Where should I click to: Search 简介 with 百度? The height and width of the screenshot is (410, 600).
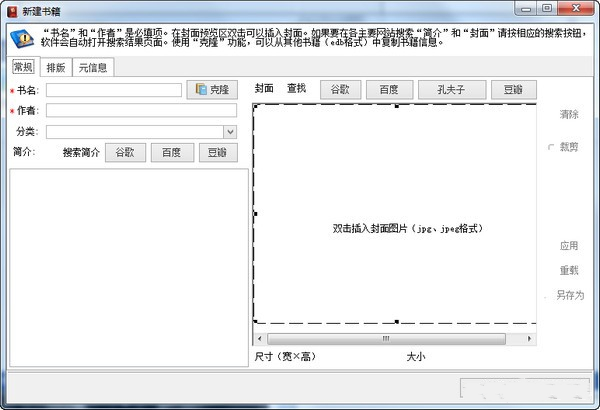pos(172,152)
